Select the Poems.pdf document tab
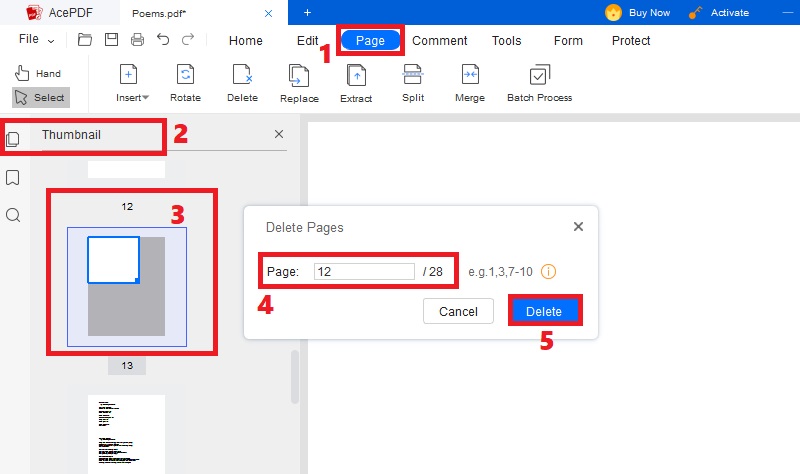 point(204,13)
